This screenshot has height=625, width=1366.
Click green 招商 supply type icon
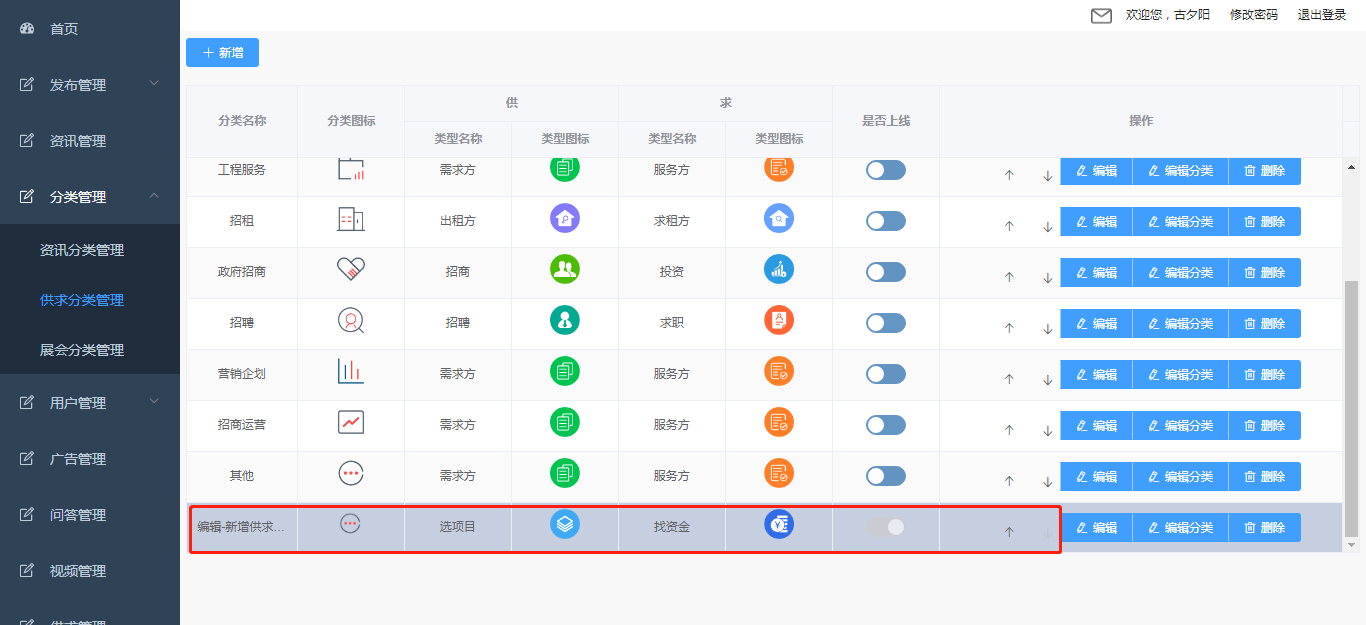coord(565,269)
